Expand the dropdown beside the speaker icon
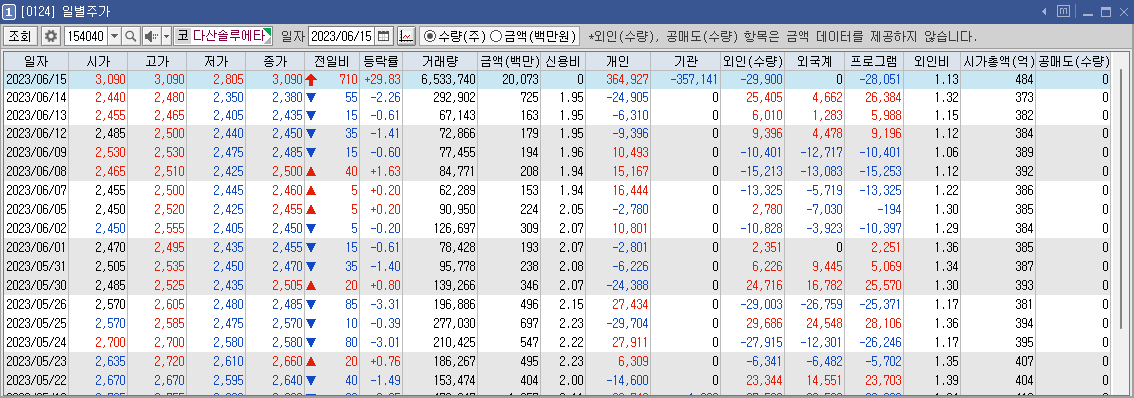This screenshot has height=398, width=1134. 166,35
